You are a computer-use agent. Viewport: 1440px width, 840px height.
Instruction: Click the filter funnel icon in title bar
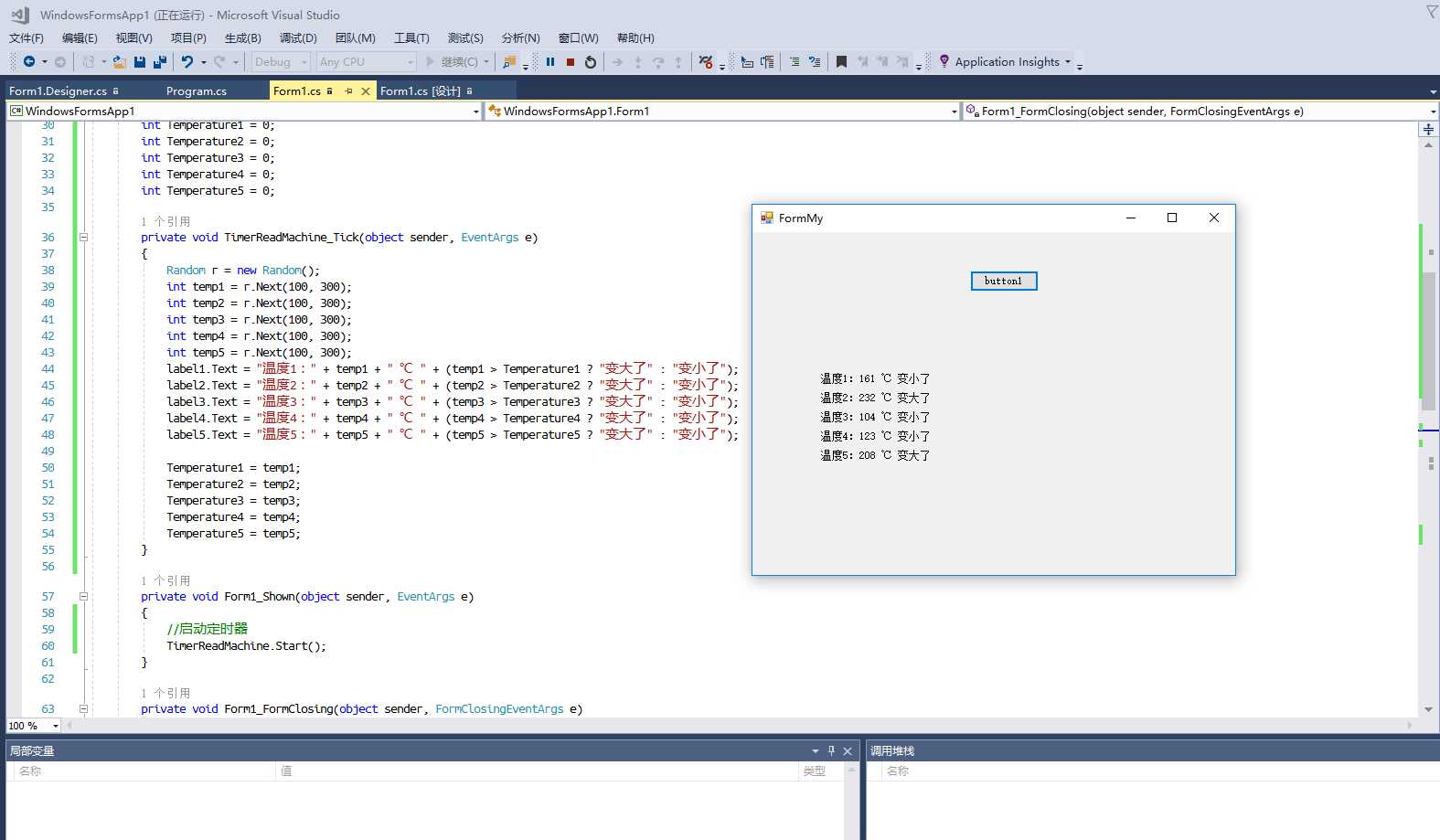tap(1432, 12)
